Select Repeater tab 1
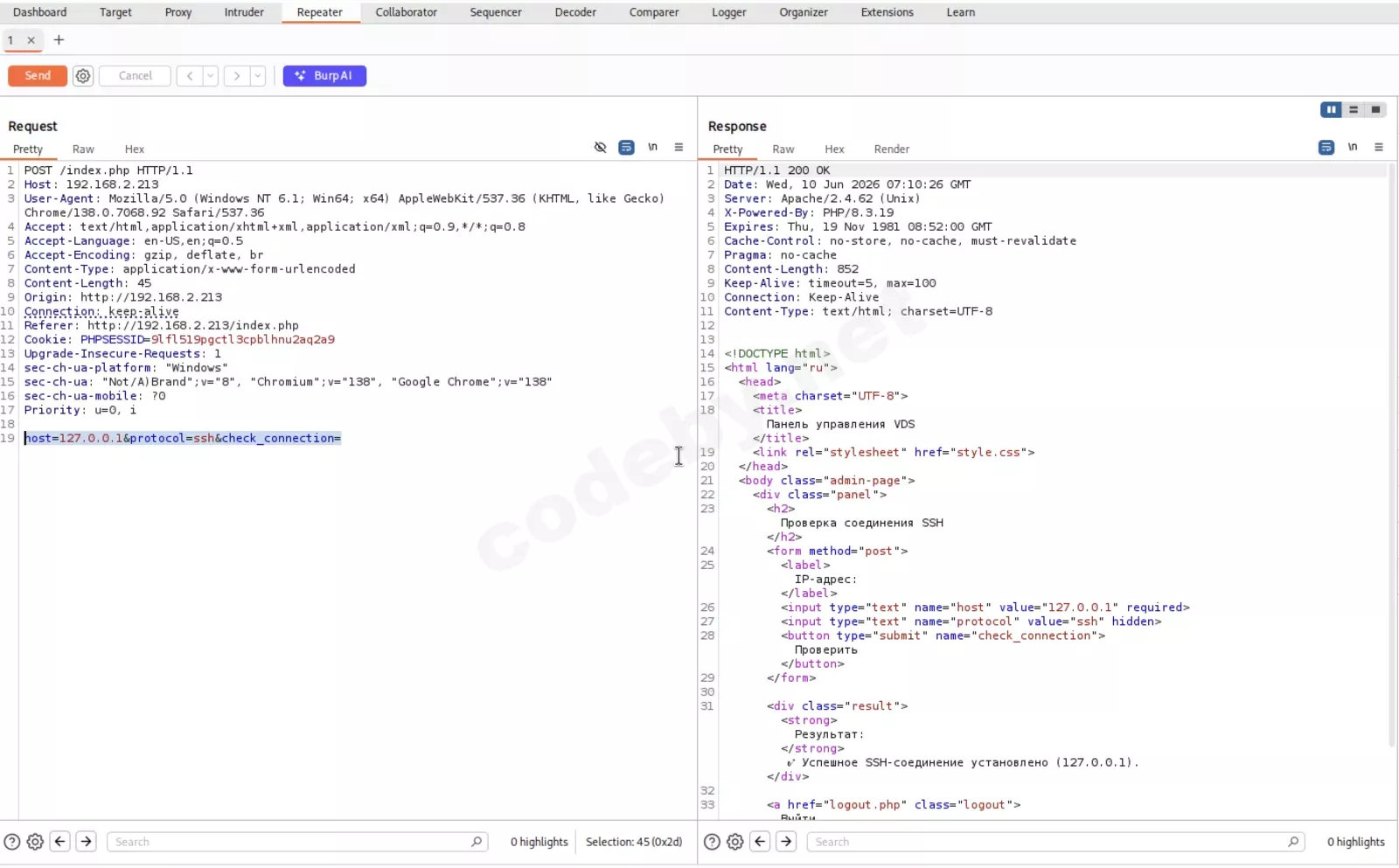 (10, 40)
